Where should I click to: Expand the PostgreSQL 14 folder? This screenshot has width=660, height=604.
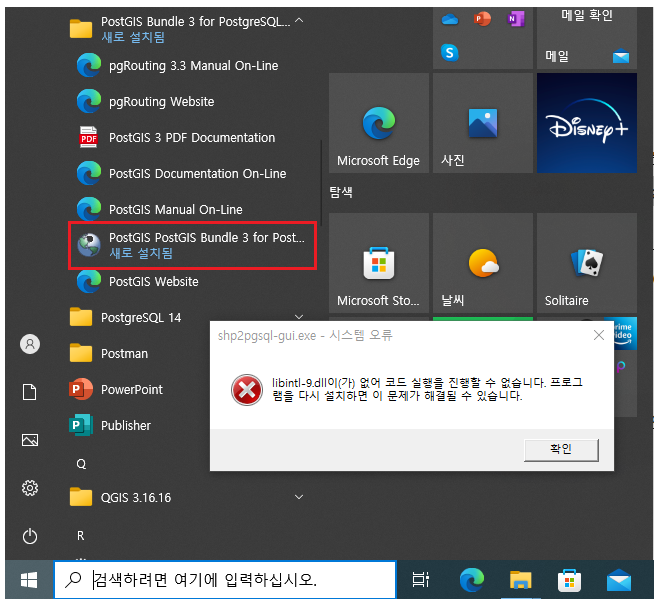(x=299, y=317)
